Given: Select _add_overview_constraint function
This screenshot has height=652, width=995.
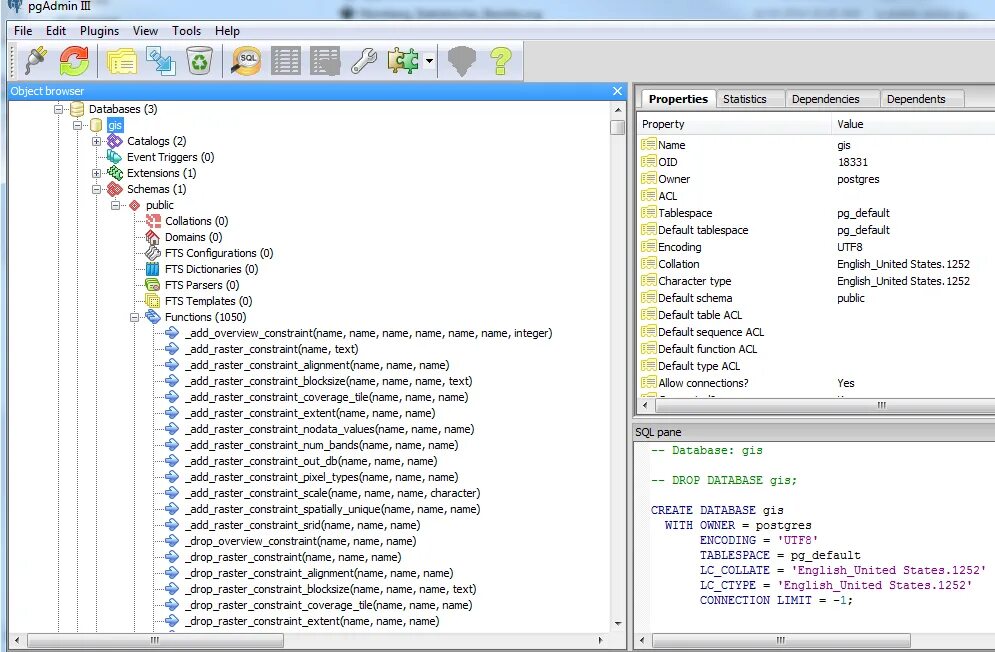Looking at the screenshot, I should [368, 333].
